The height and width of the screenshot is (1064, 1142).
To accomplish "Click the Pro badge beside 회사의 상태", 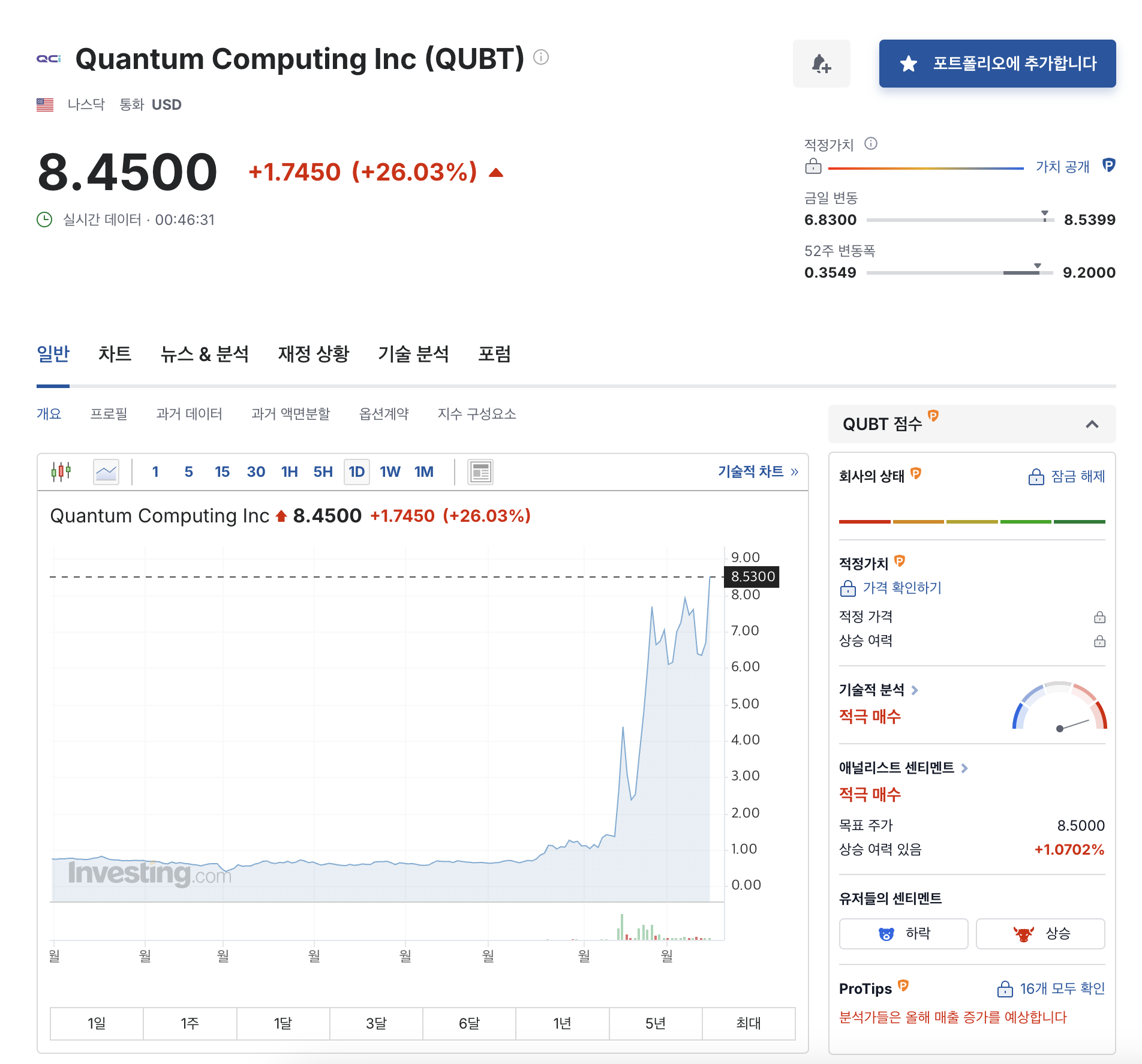I will tap(916, 474).
